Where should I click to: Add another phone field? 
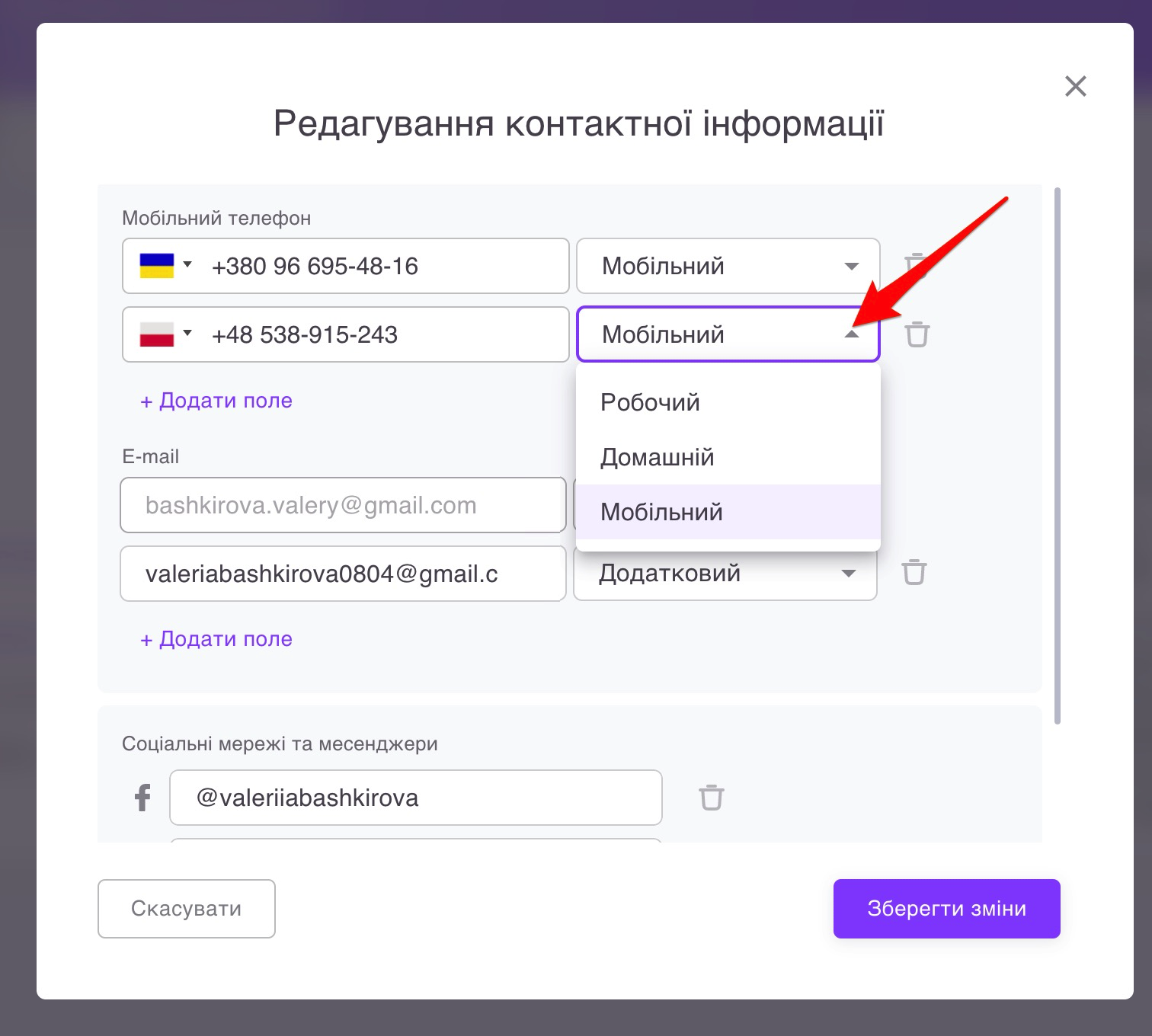(216, 401)
